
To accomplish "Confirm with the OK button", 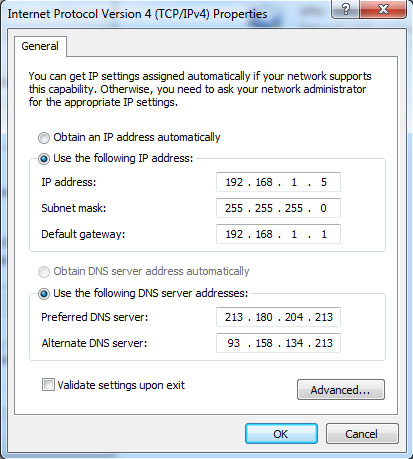I will coord(281,434).
